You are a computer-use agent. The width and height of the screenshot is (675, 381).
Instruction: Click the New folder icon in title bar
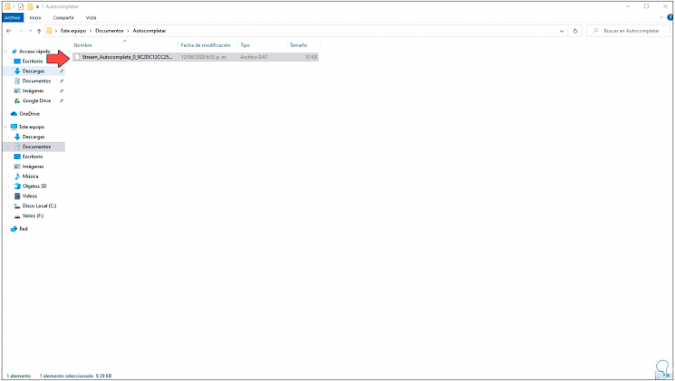(x=30, y=6)
